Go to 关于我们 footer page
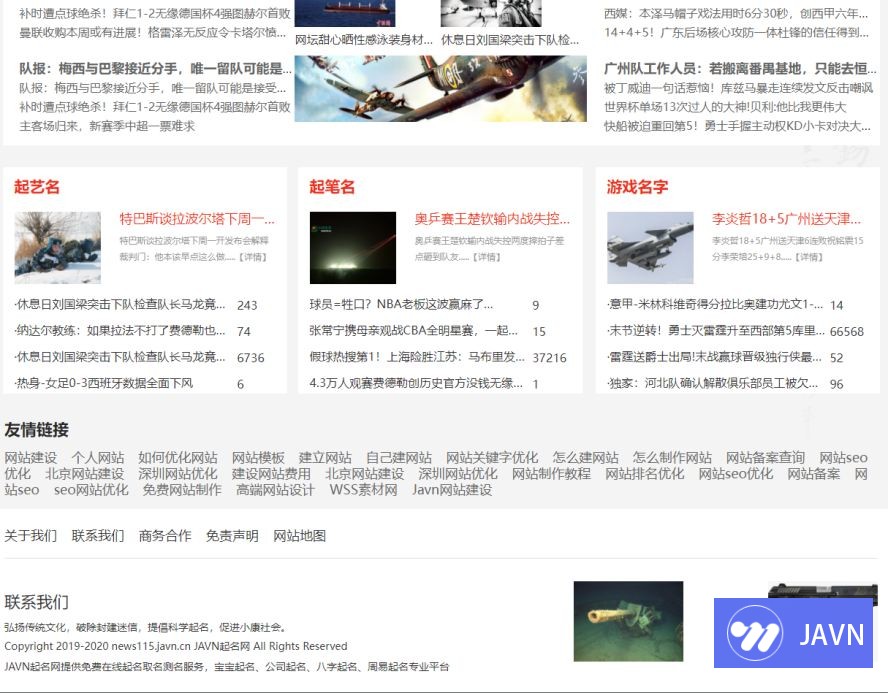Screen dimensions: 888x693 click(x=31, y=536)
